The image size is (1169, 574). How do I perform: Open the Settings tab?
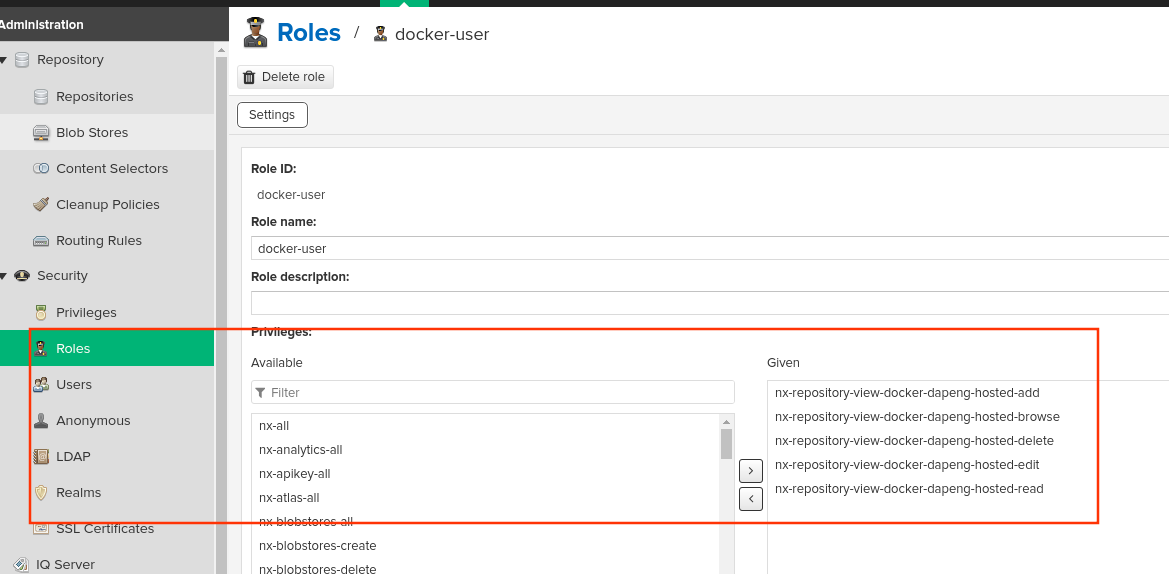pyautogui.click(x=272, y=115)
